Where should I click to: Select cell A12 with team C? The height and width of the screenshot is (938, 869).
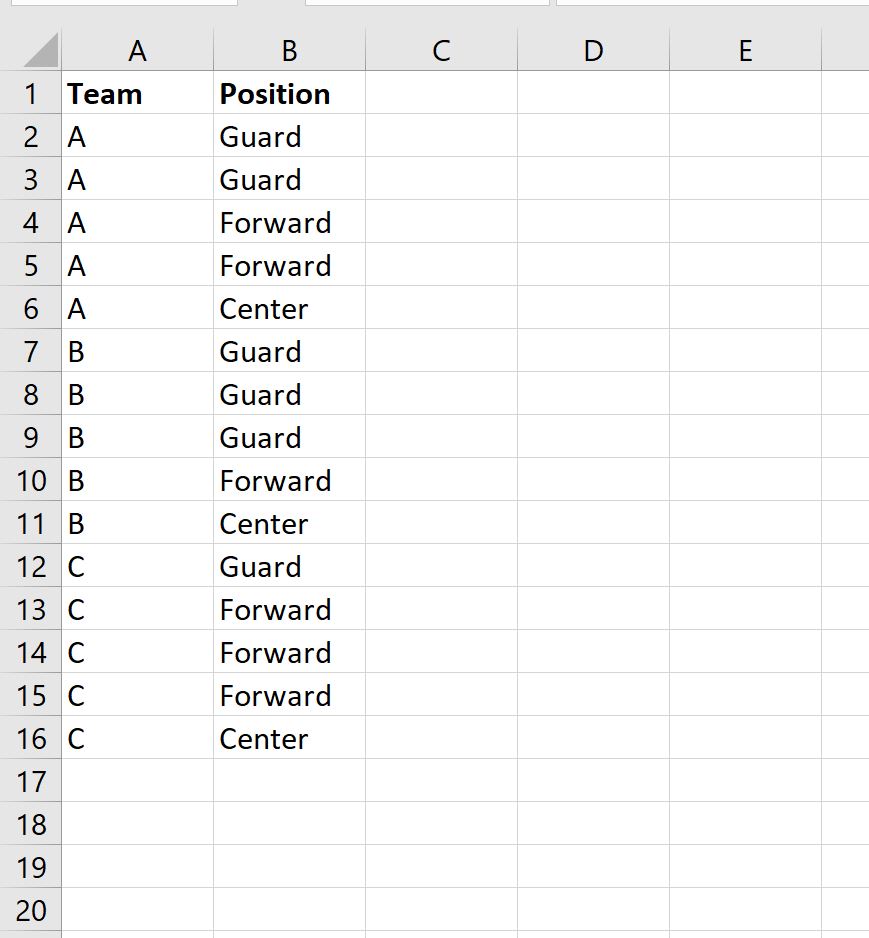tap(138, 566)
